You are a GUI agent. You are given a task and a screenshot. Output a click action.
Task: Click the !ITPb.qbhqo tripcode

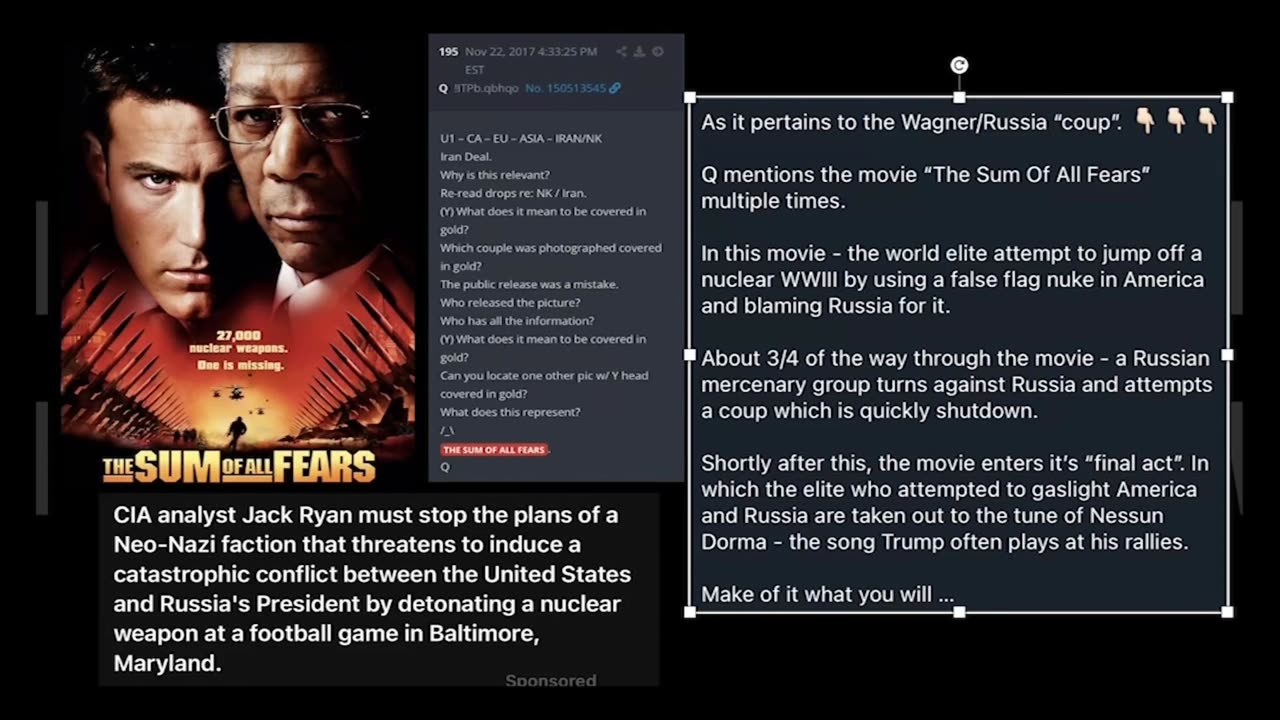coord(487,88)
